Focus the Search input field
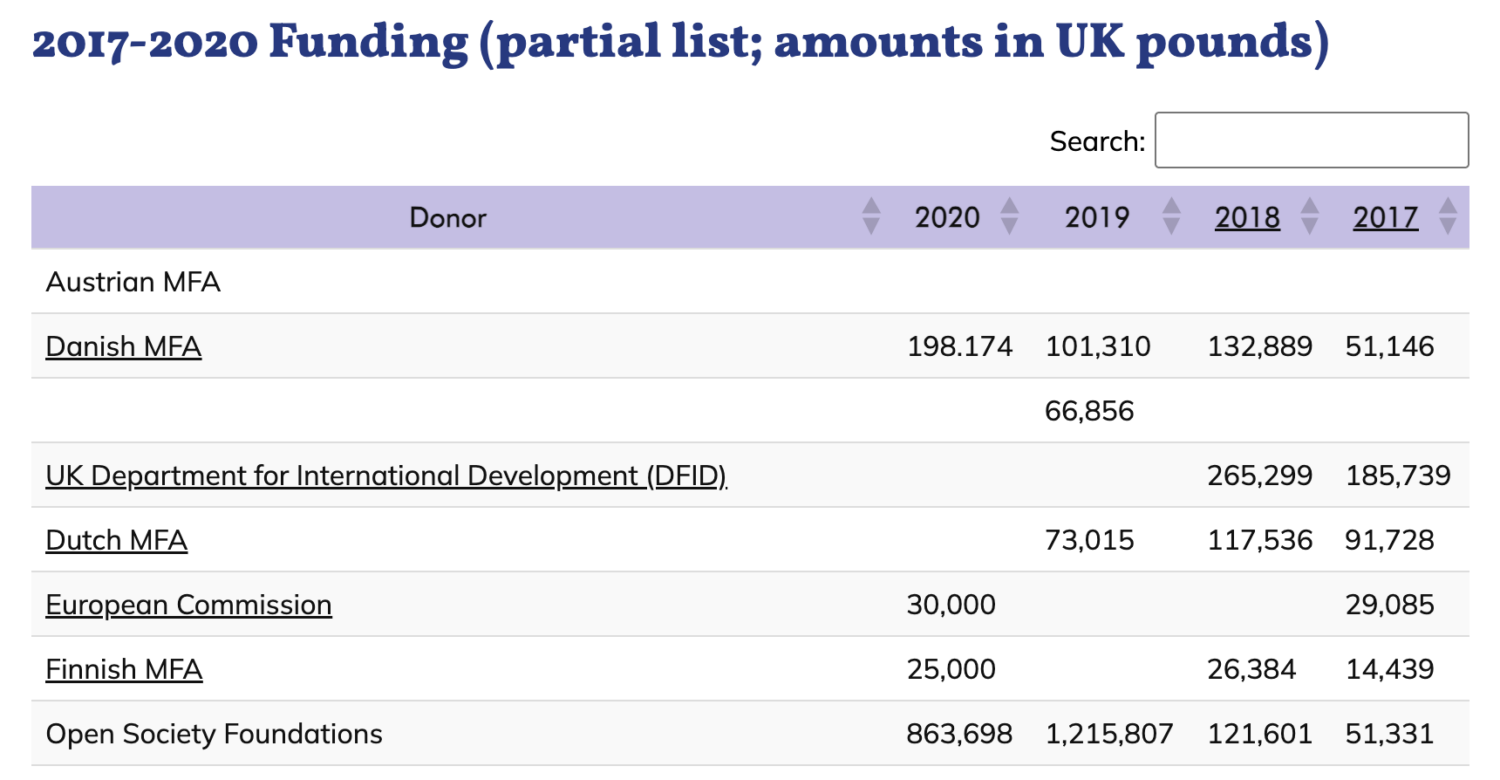 (1311, 140)
